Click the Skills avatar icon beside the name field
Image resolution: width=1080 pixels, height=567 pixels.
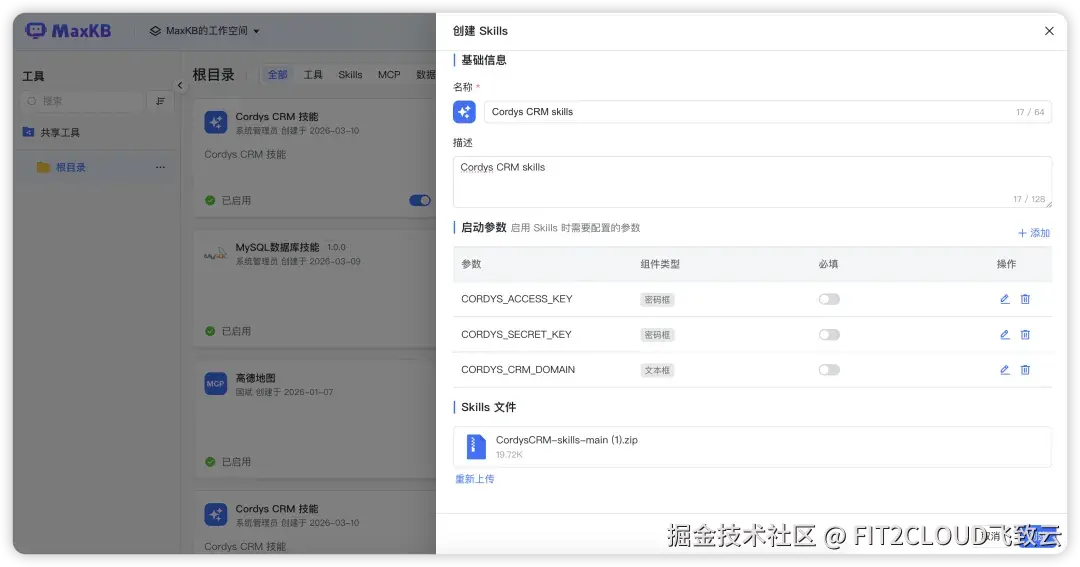click(464, 112)
